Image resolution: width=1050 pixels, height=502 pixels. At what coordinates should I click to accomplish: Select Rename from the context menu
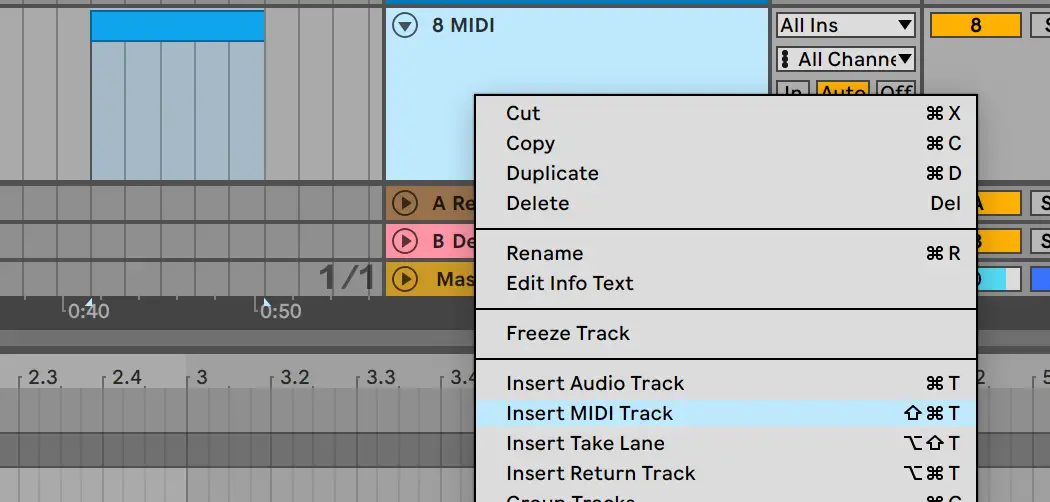pos(544,253)
